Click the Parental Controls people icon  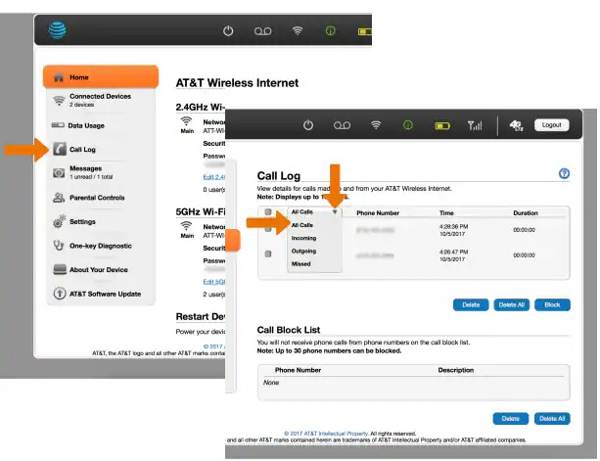pos(59,197)
